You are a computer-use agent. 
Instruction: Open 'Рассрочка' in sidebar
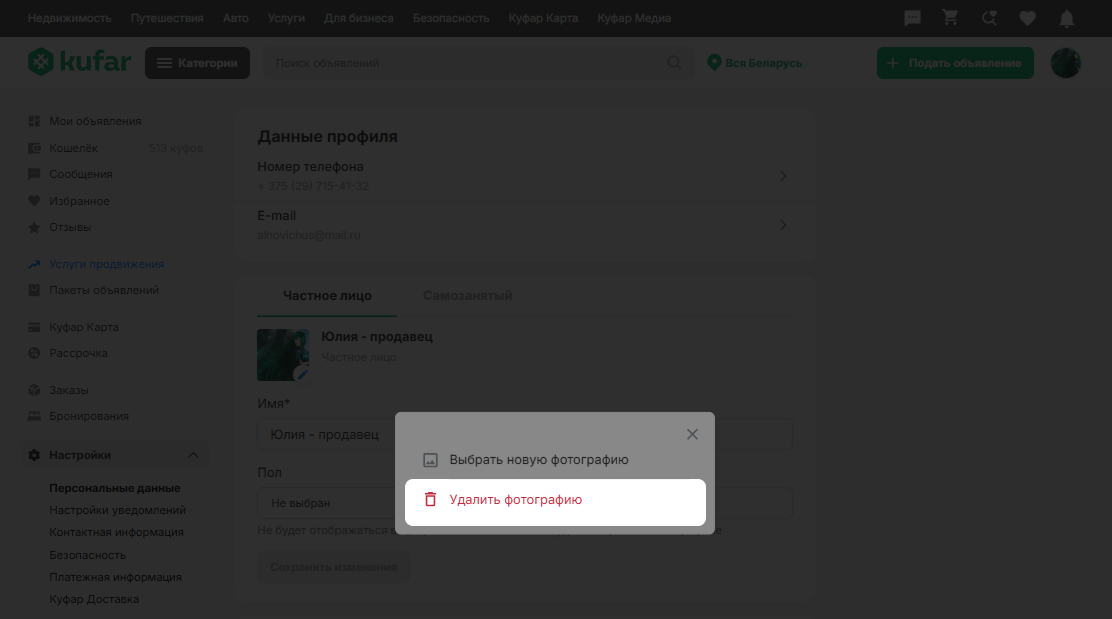78,353
